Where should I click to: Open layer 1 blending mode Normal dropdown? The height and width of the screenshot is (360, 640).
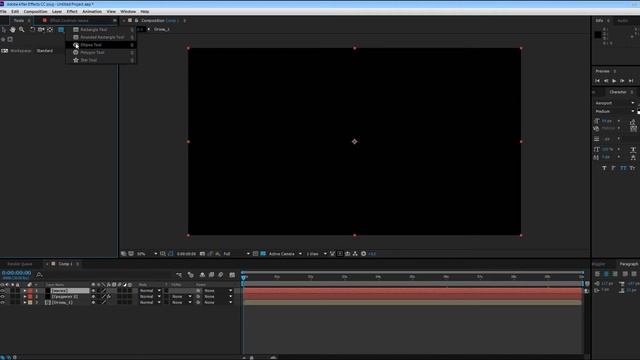pyautogui.click(x=150, y=291)
